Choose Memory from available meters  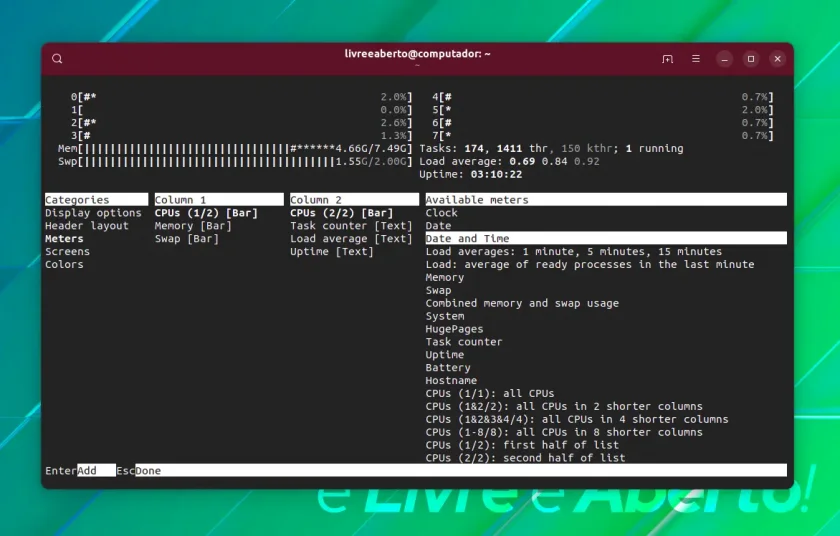[x=445, y=277]
